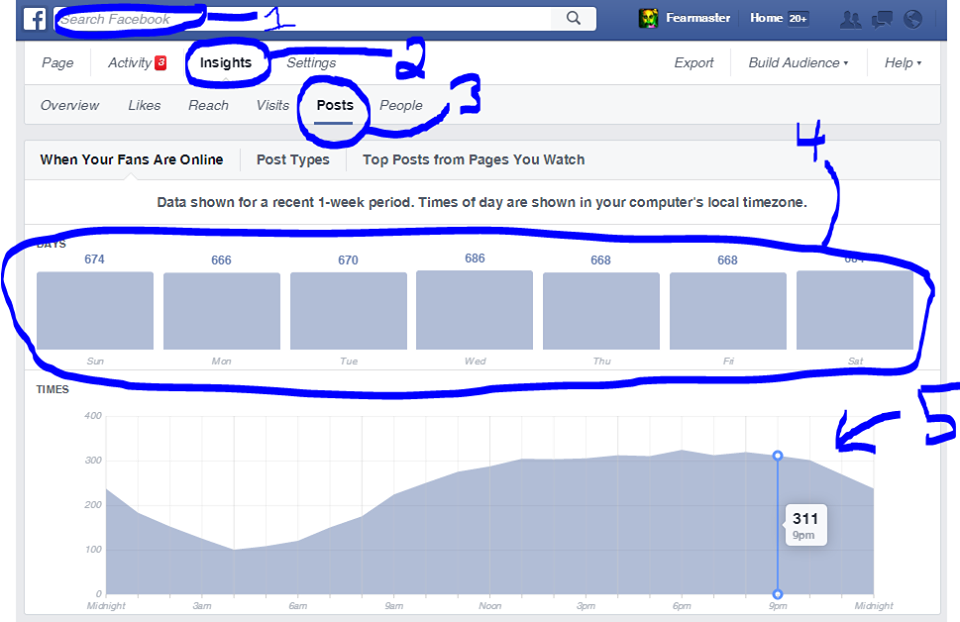This screenshot has height=622, width=960.
Task: Click the Export button
Action: [694, 63]
